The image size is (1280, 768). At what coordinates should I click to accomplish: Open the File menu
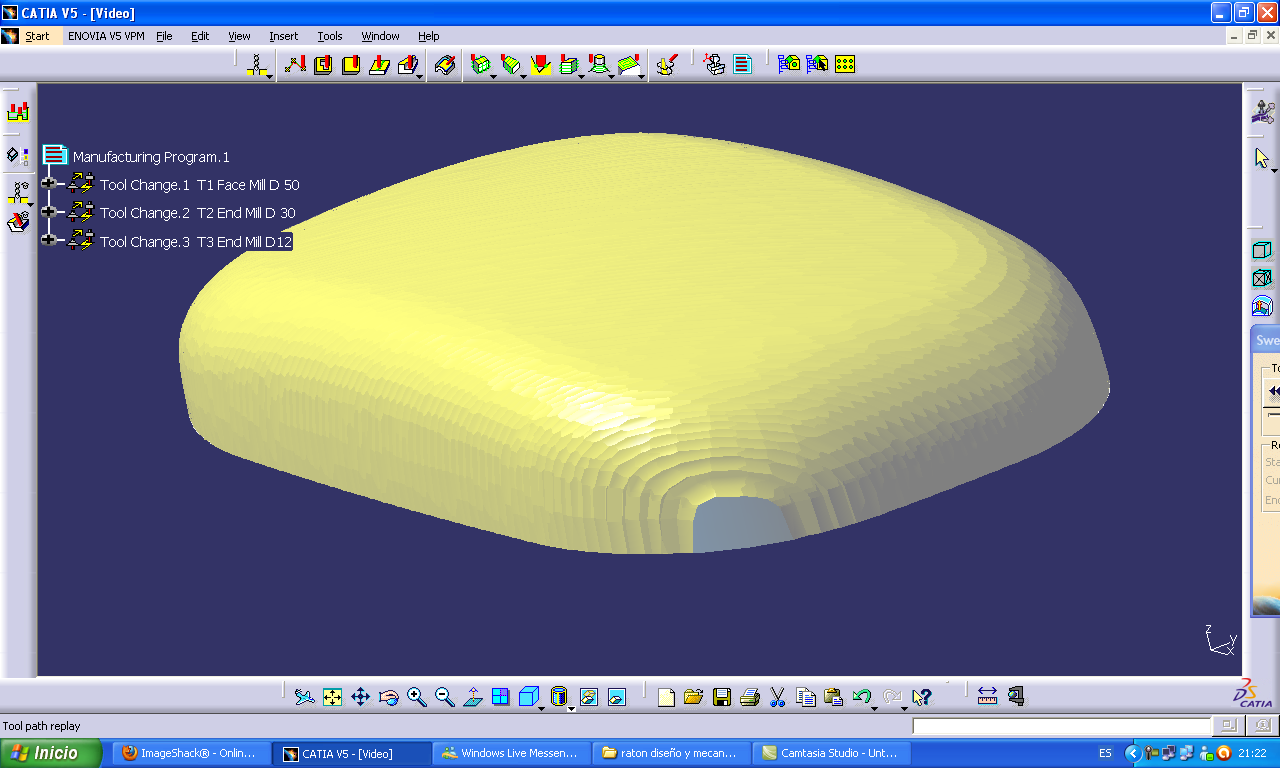click(164, 36)
